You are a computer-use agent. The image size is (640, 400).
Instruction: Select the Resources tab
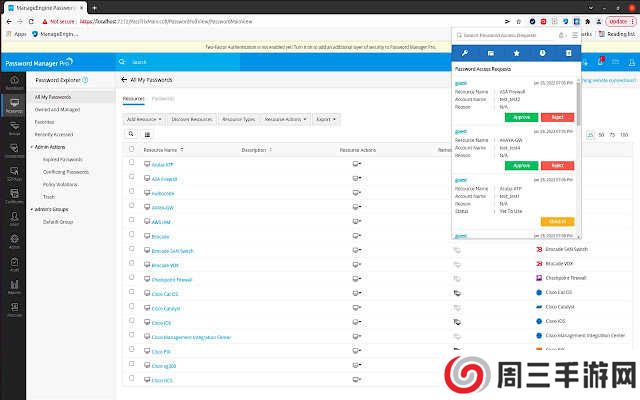(x=133, y=98)
